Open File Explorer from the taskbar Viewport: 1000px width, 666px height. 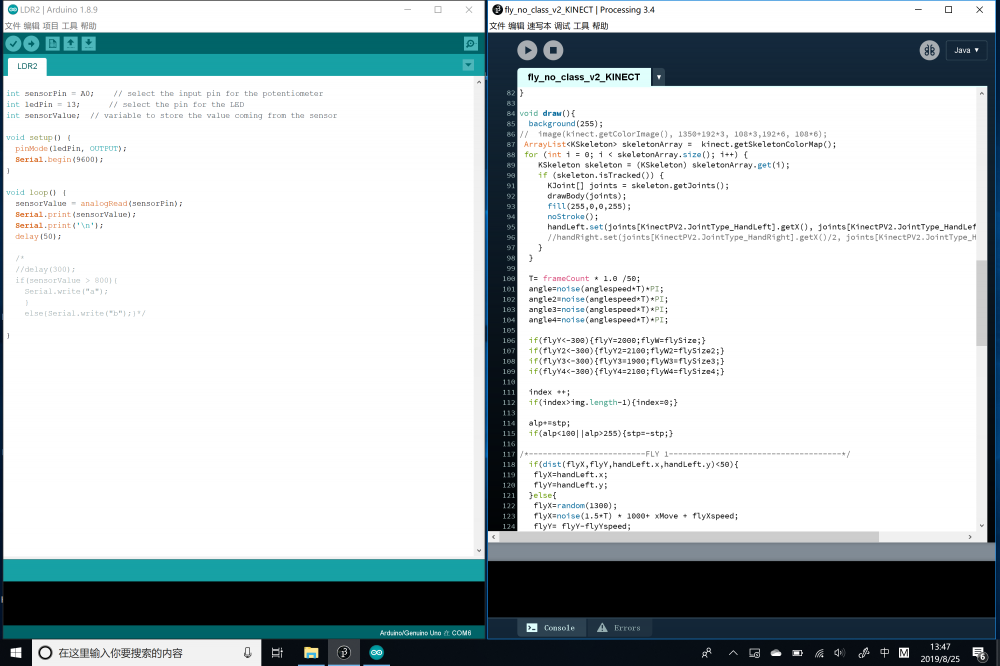tap(311, 653)
